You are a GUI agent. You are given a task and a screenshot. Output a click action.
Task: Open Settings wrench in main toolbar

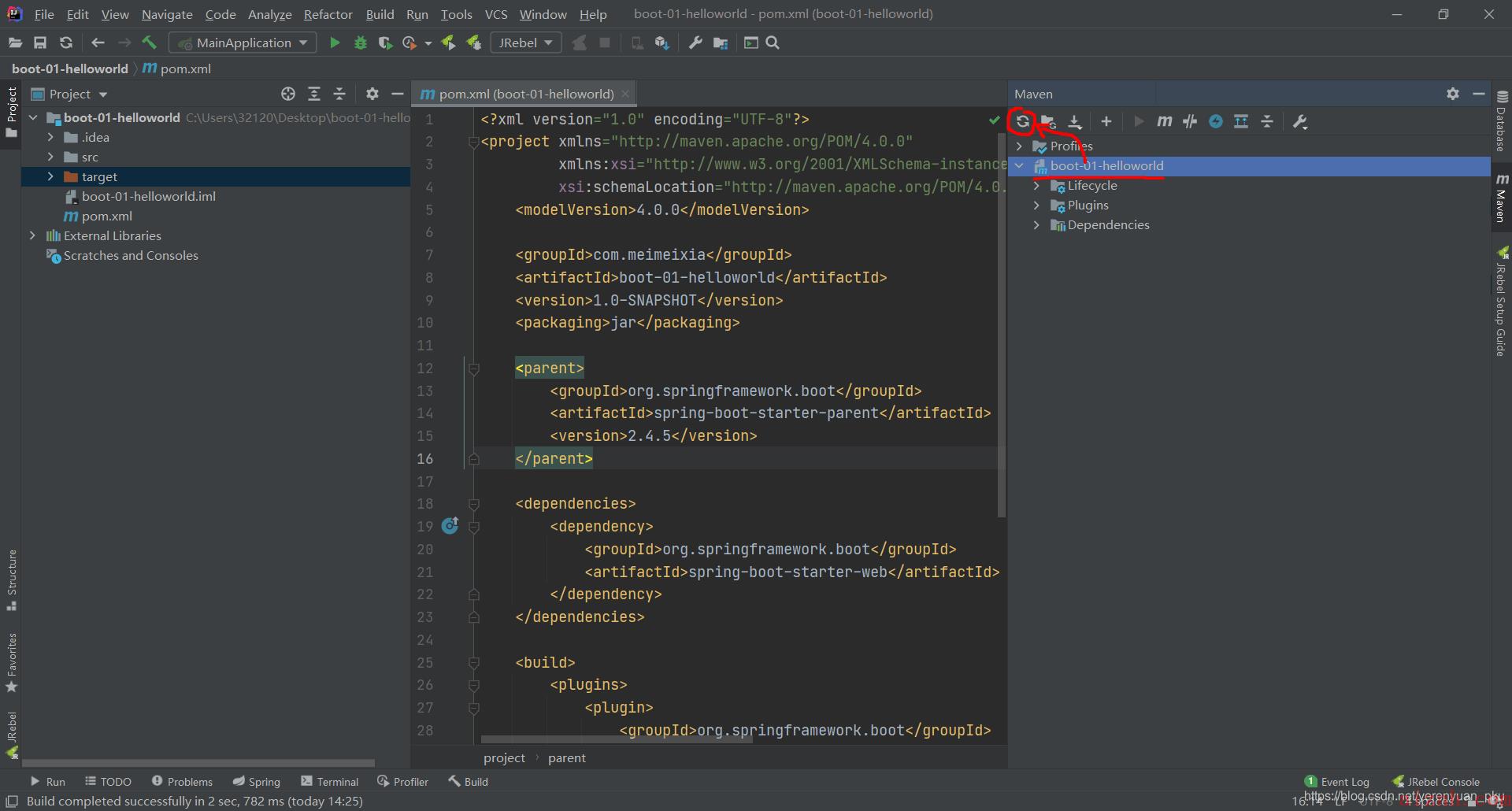tap(695, 43)
